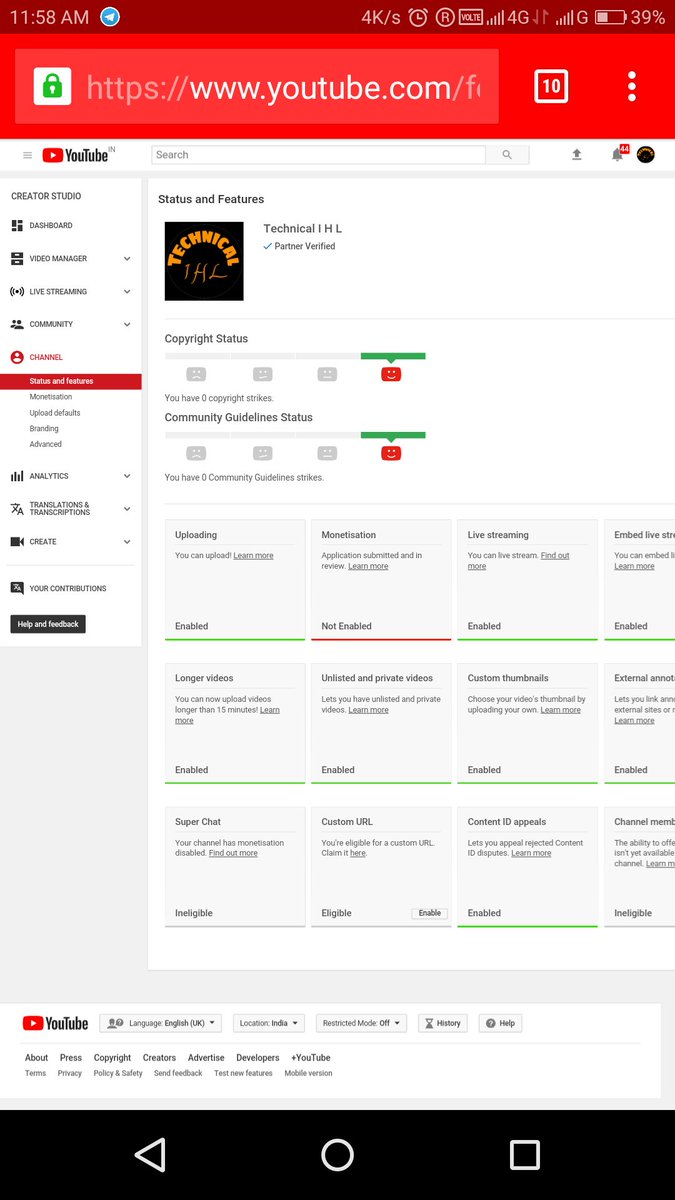675x1200 pixels.
Task: Click the Create camera icon
Action: [17, 542]
